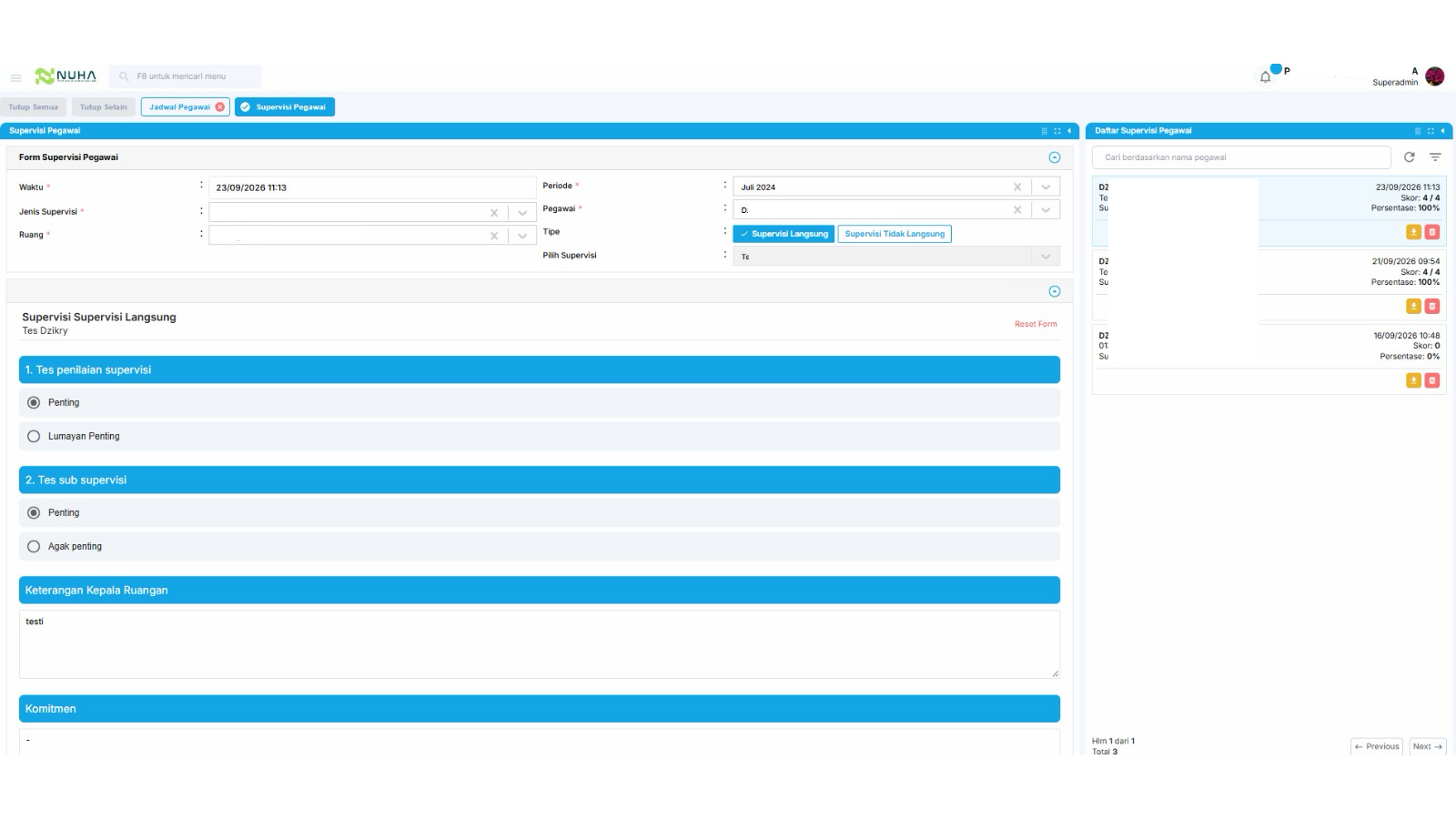The height and width of the screenshot is (819, 1456).
Task: Clear the Periode Juli 2024 selection
Action: 1017,187
